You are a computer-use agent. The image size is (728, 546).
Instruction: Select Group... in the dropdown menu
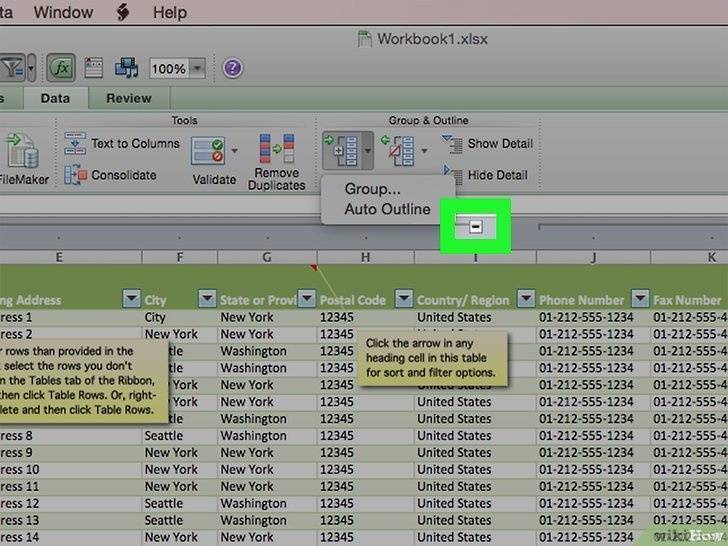373,189
